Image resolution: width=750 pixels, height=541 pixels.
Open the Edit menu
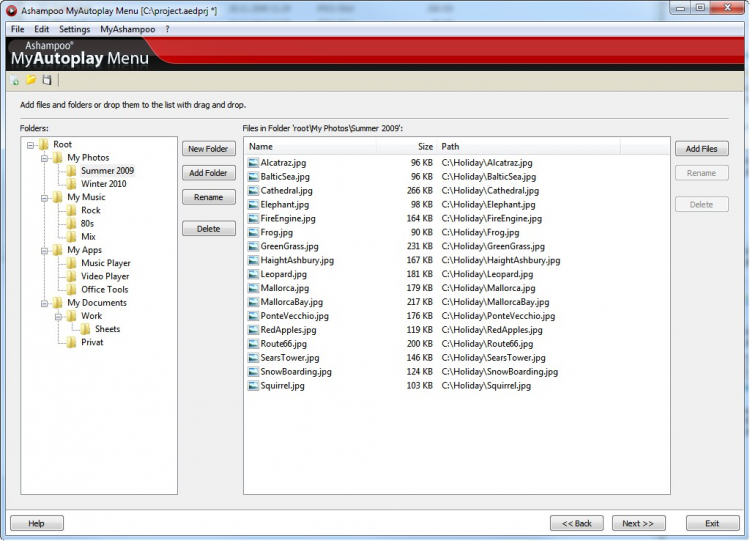[x=42, y=29]
